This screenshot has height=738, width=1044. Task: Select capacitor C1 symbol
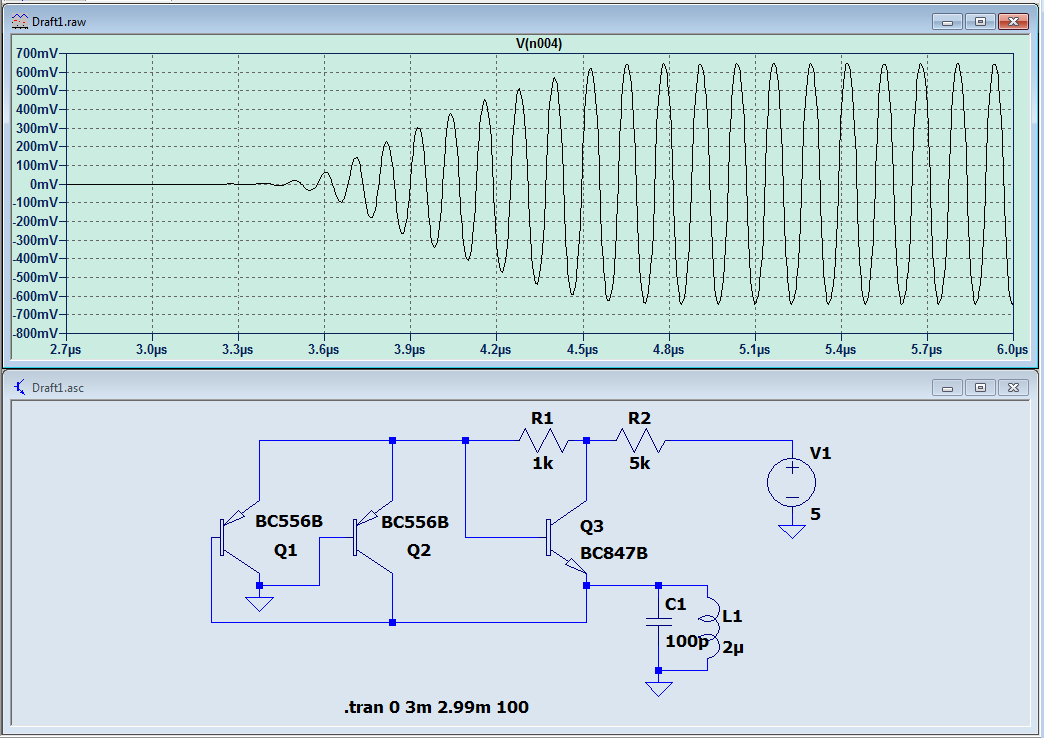(658, 622)
